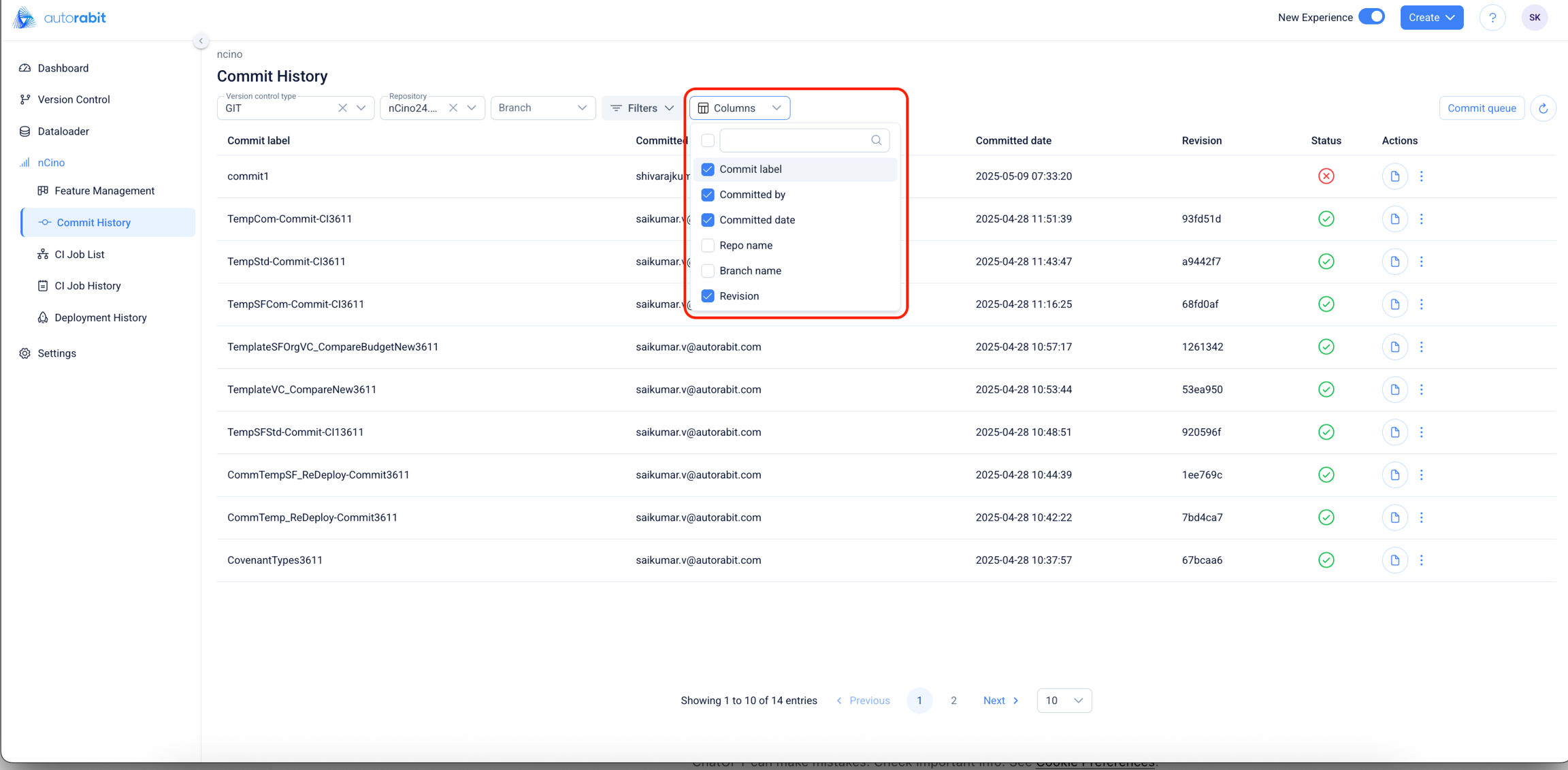The width and height of the screenshot is (1568, 770).
Task: Toggle the New Experience switch
Action: click(1371, 17)
